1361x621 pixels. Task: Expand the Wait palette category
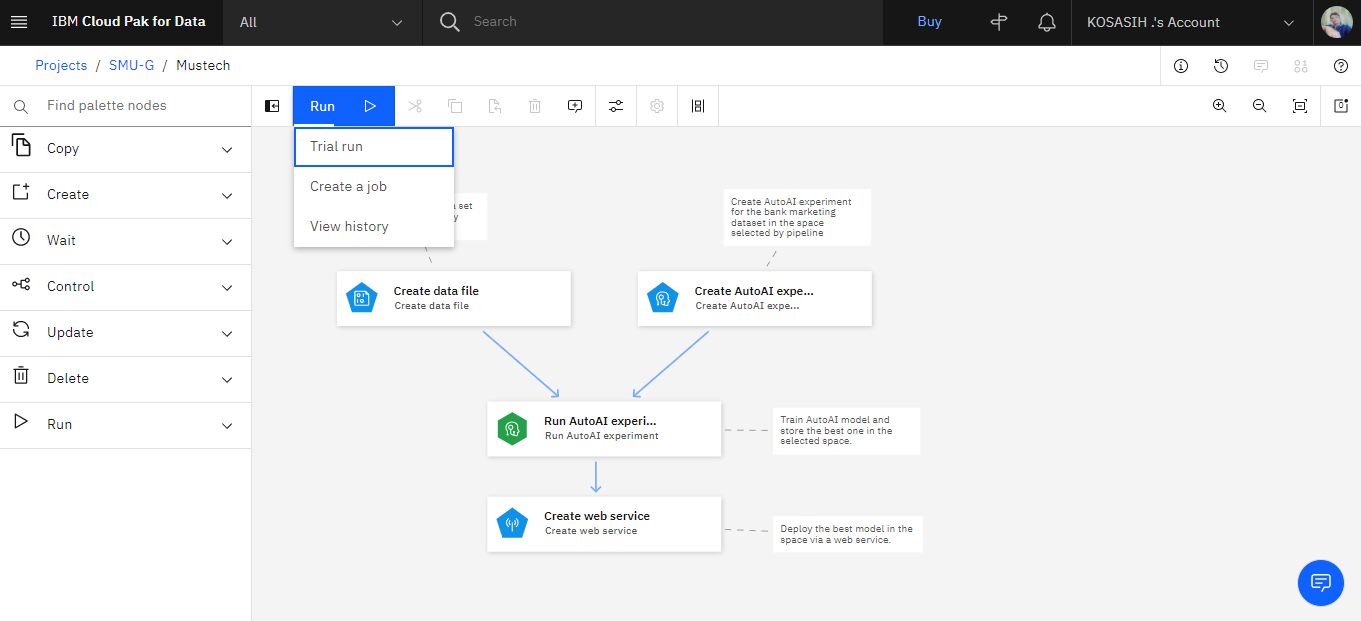point(125,241)
